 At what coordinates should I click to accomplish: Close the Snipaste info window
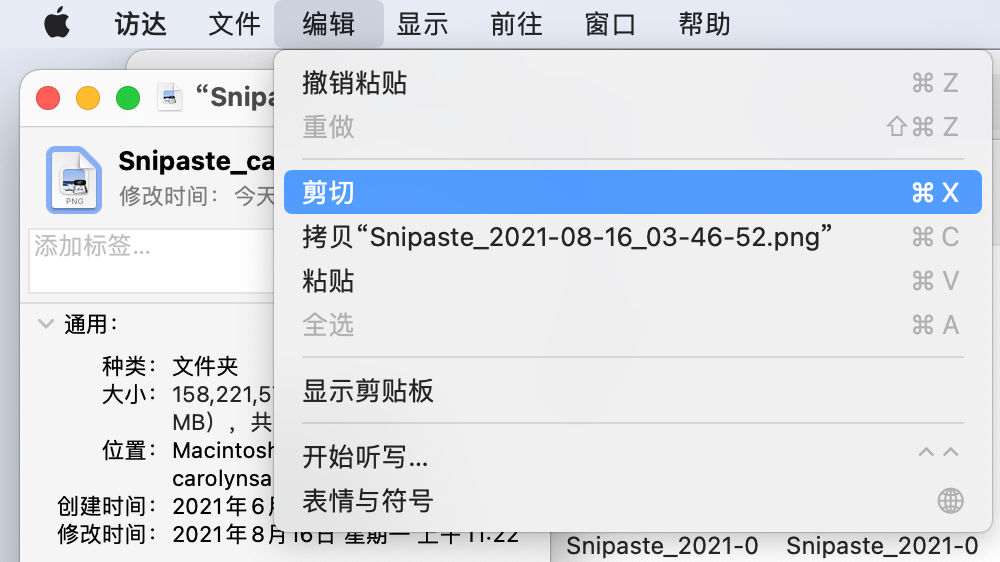click(48, 98)
